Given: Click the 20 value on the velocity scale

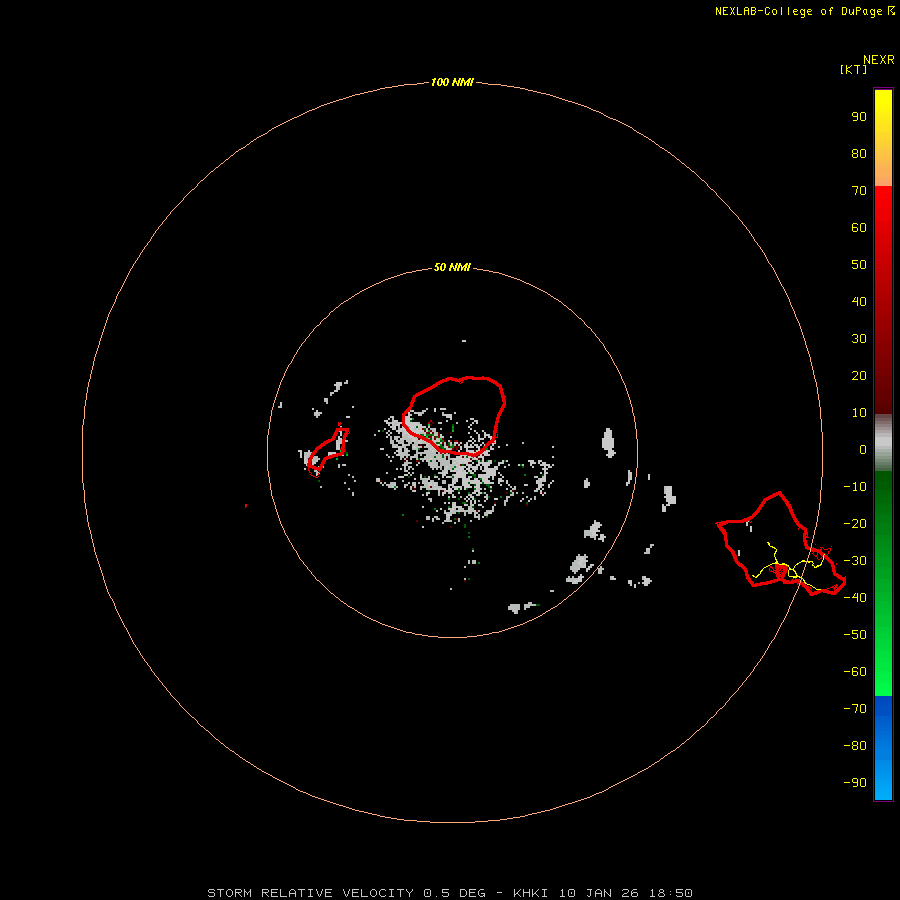Looking at the screenshot, I should point(859,375).
